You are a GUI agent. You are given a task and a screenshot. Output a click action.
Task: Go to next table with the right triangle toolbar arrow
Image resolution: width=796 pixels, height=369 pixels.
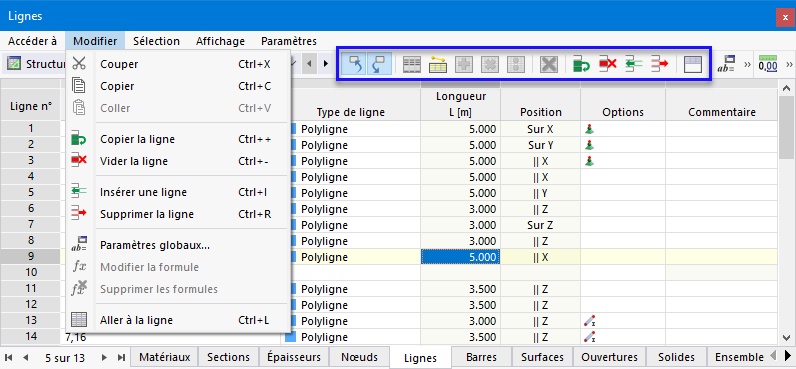click(325, 64)
